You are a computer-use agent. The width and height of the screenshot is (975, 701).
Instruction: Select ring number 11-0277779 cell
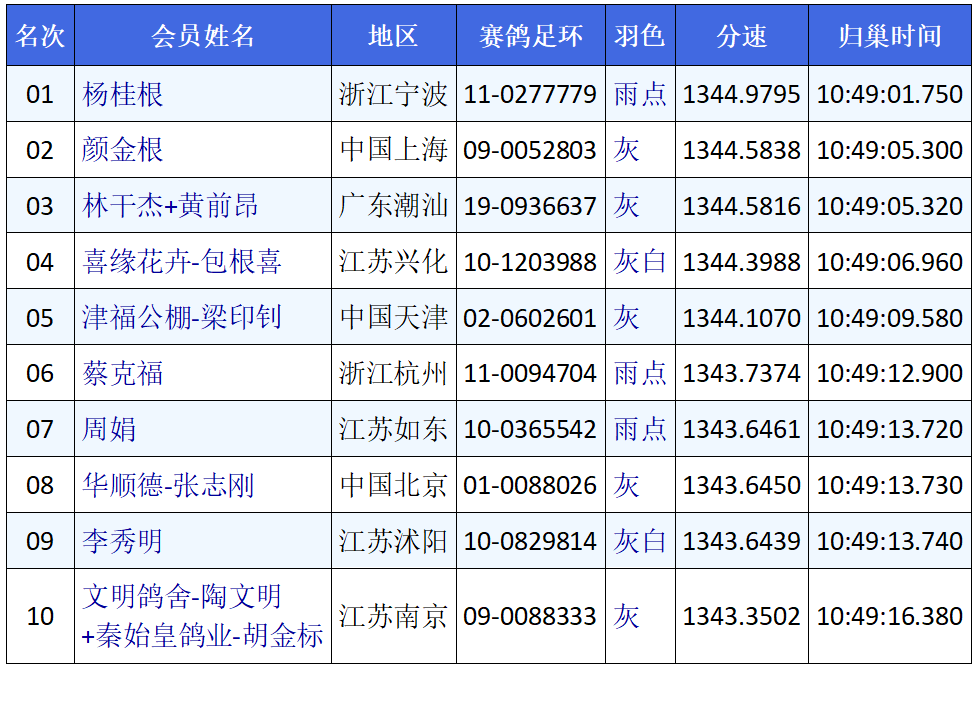[x=530, y=94]
